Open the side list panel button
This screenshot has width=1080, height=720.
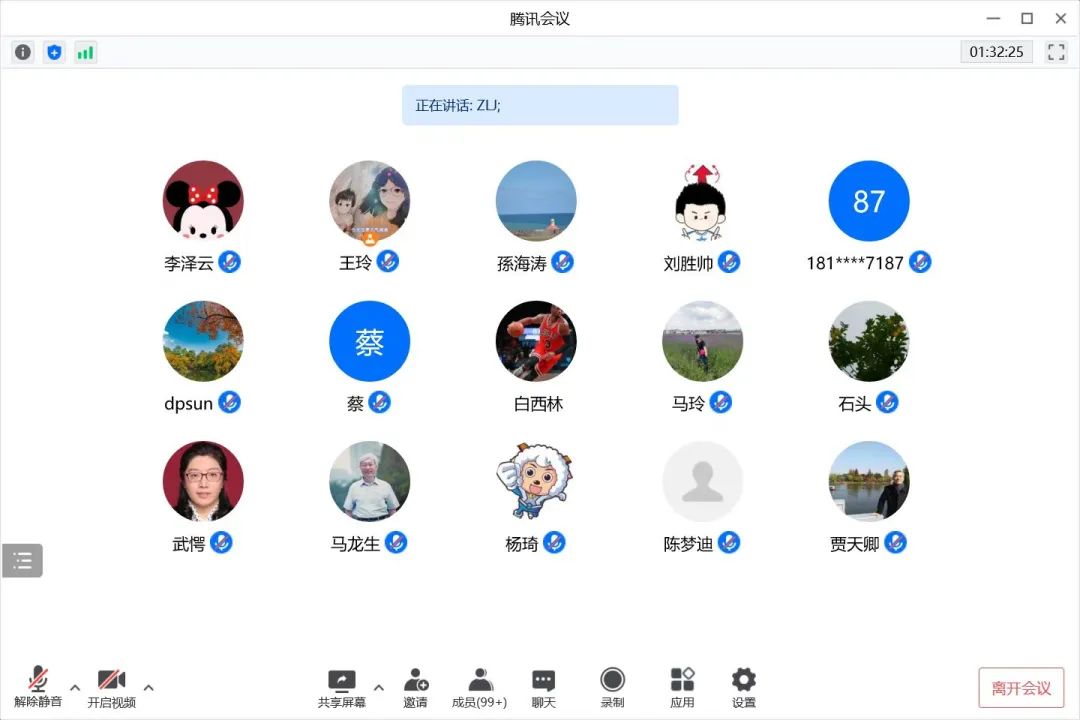23,560
